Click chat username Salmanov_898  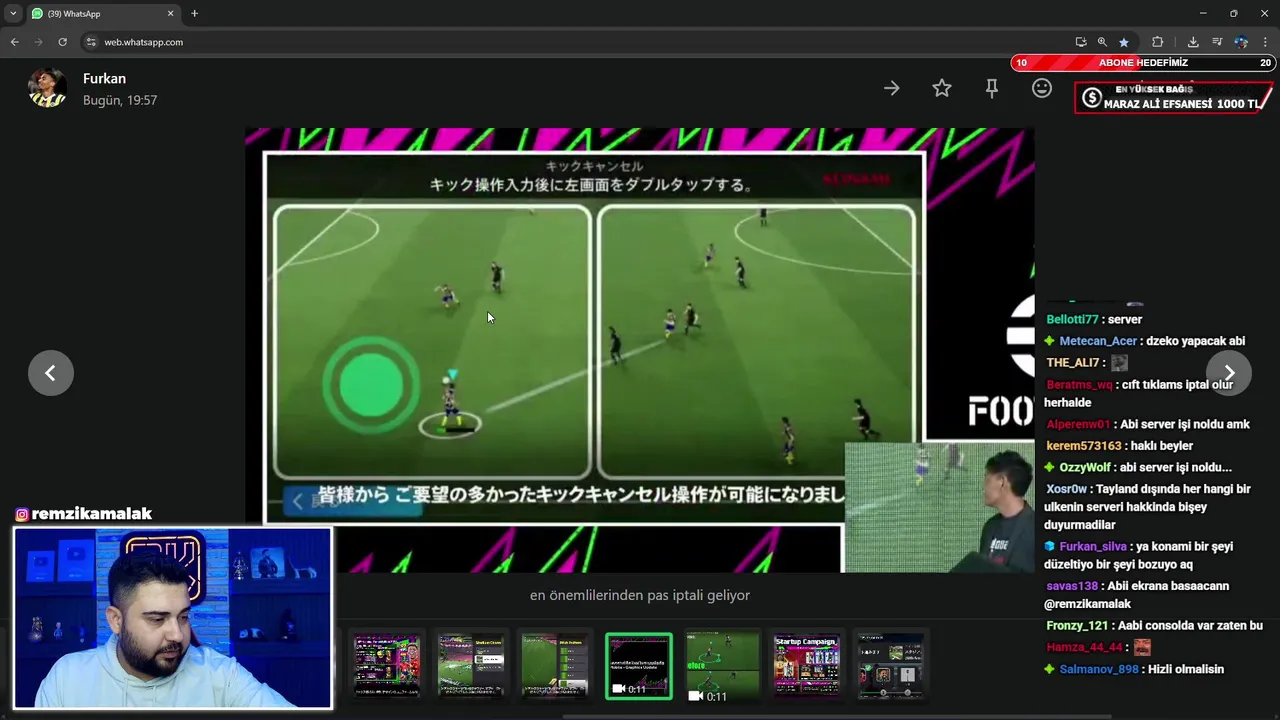pyautogui.click(x=1099, y=669)
